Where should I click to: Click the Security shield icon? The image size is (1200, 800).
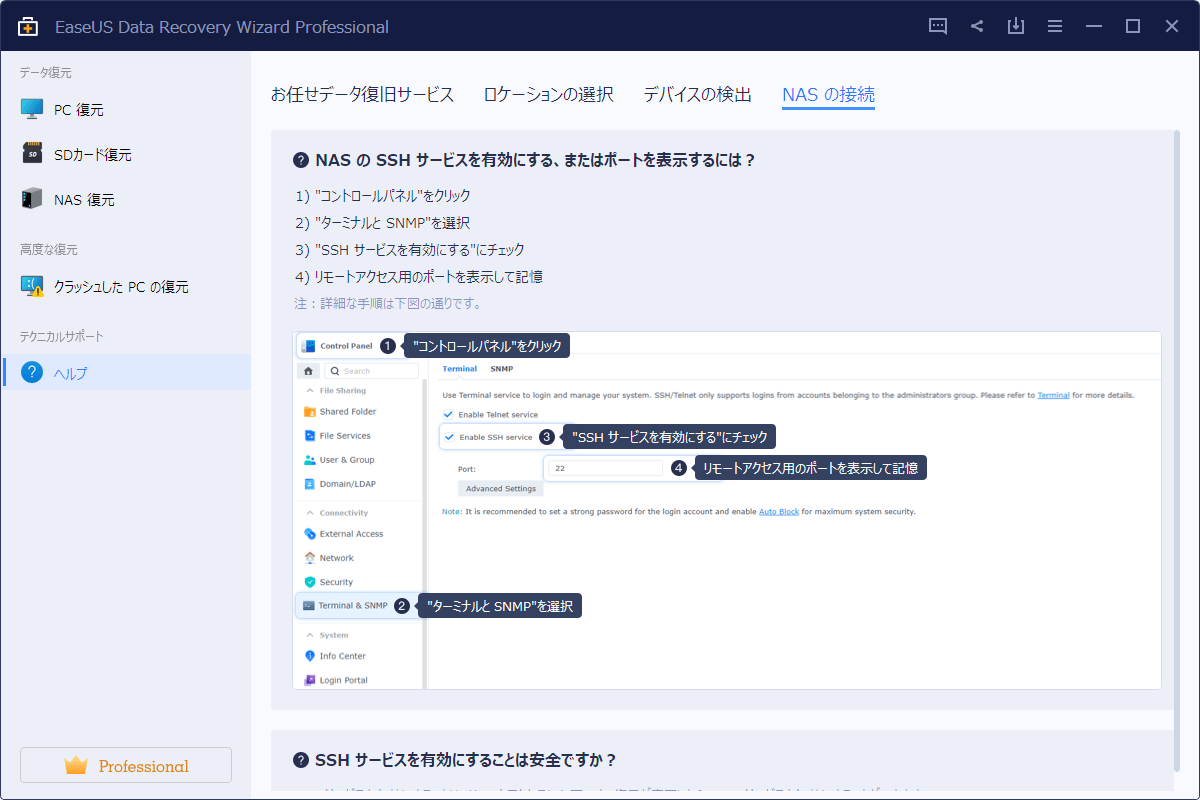310,582
